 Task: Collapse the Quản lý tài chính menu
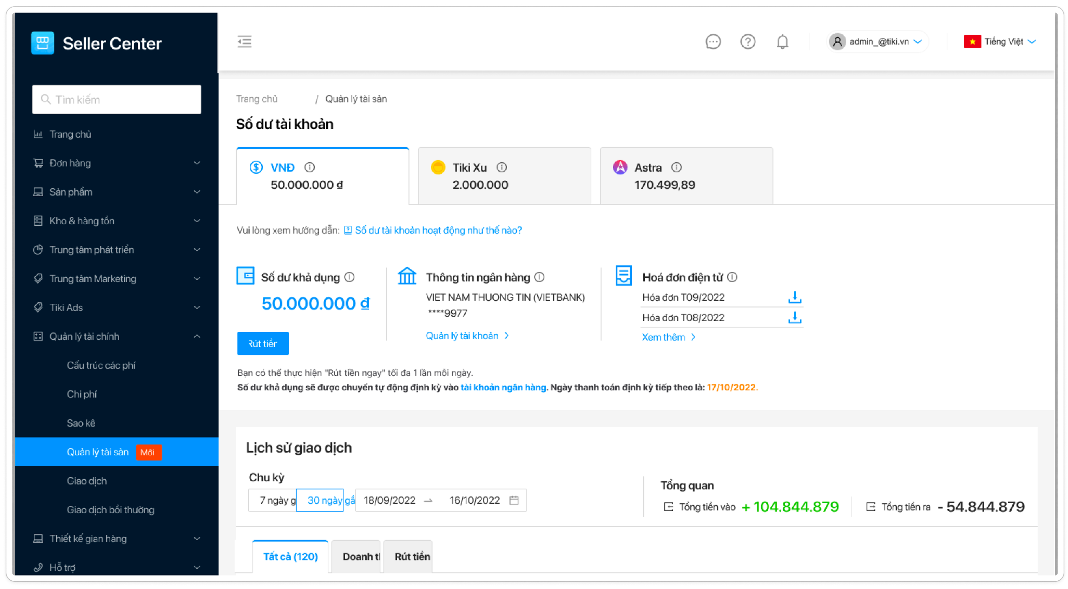coord(116,336)
